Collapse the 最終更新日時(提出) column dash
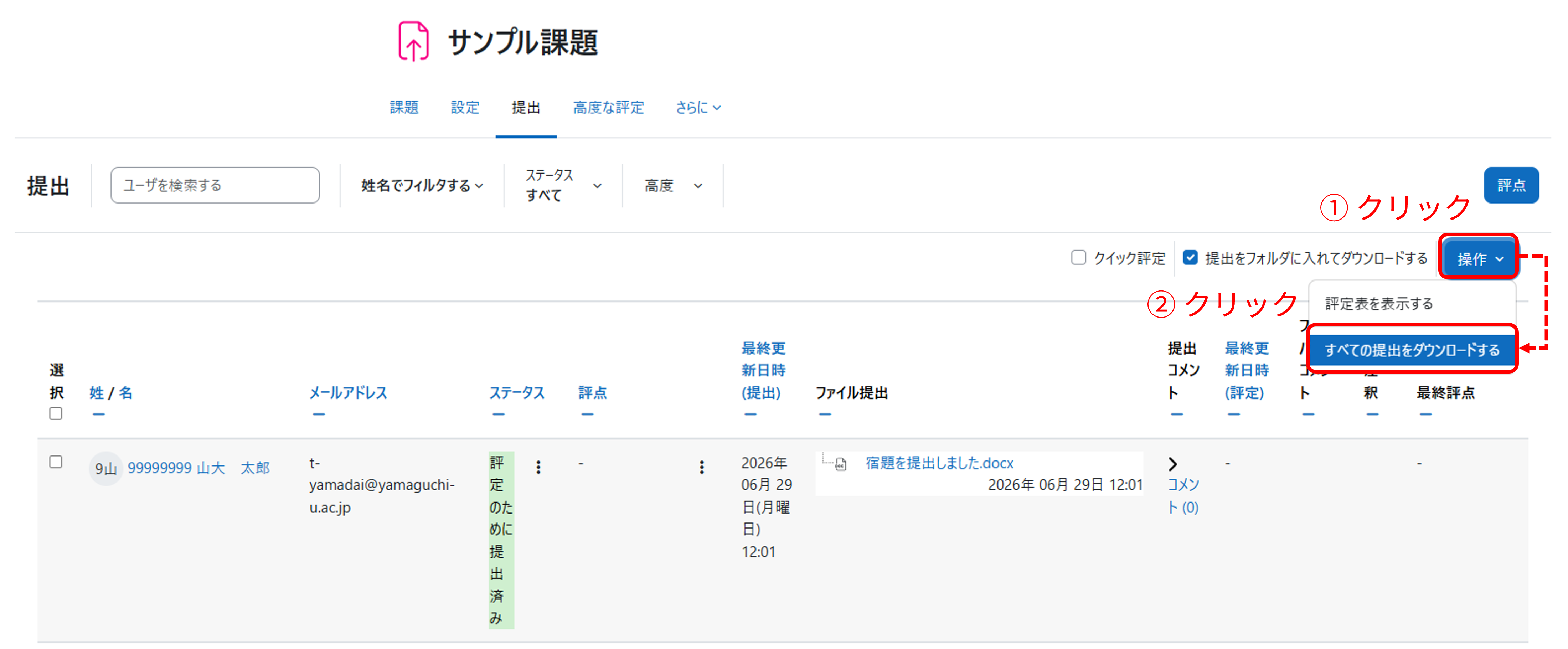Image resolution: width=1568 pixels, height=649 pixels. (x=750, y=414)
